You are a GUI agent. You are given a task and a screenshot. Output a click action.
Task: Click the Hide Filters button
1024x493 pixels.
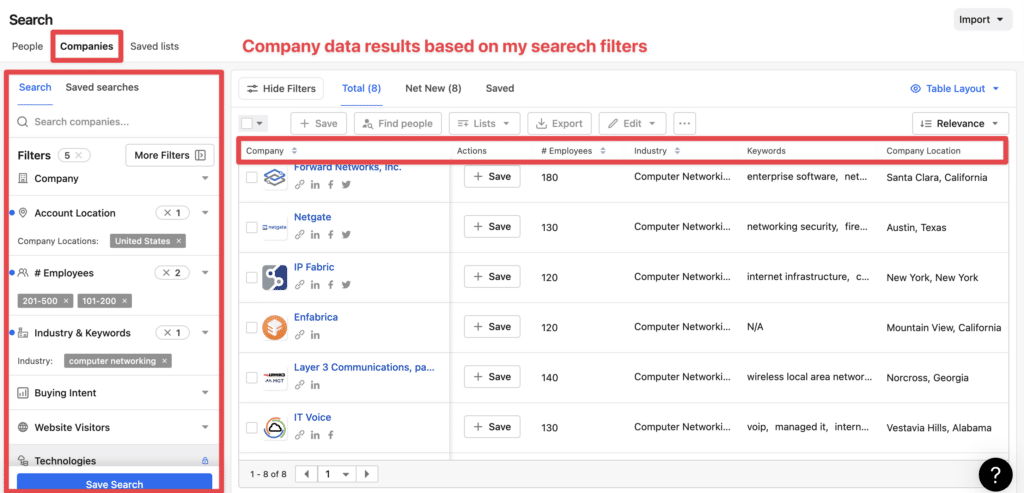[281, 89]
